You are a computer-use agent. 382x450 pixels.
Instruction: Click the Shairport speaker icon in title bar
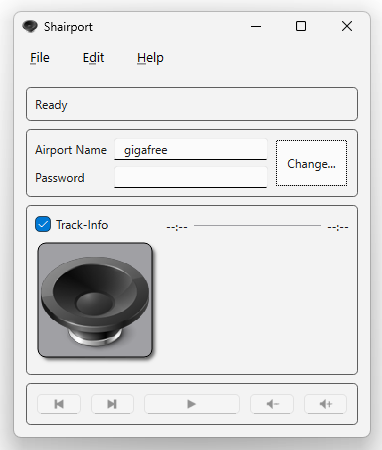tap(30, 26)
